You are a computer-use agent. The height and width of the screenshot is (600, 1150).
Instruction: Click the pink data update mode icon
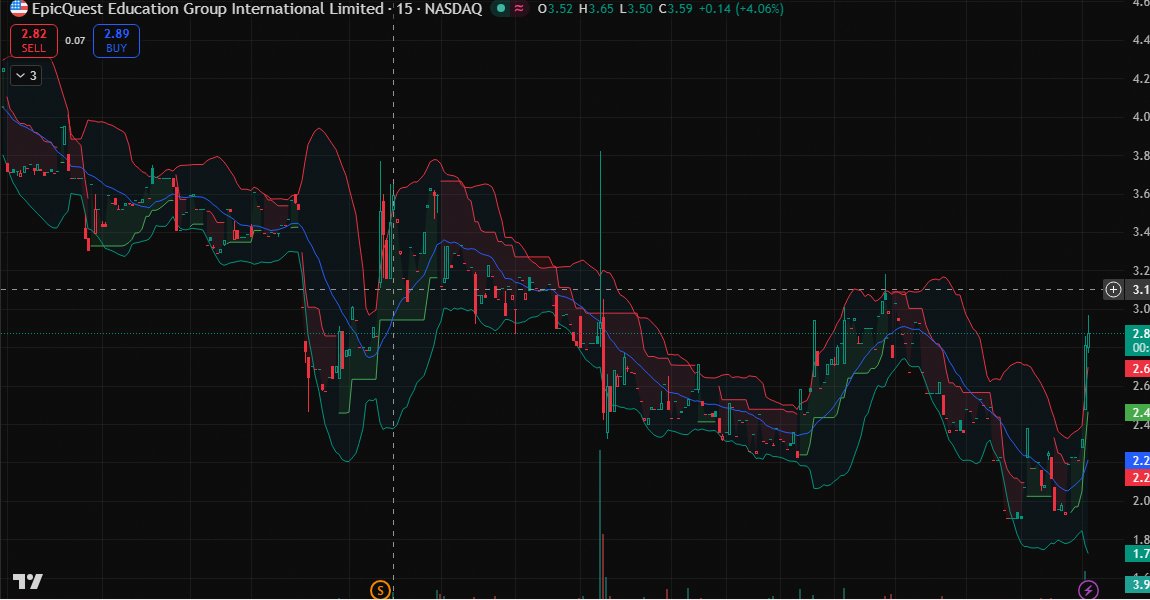pyautogui.click(x=519, y=9)
